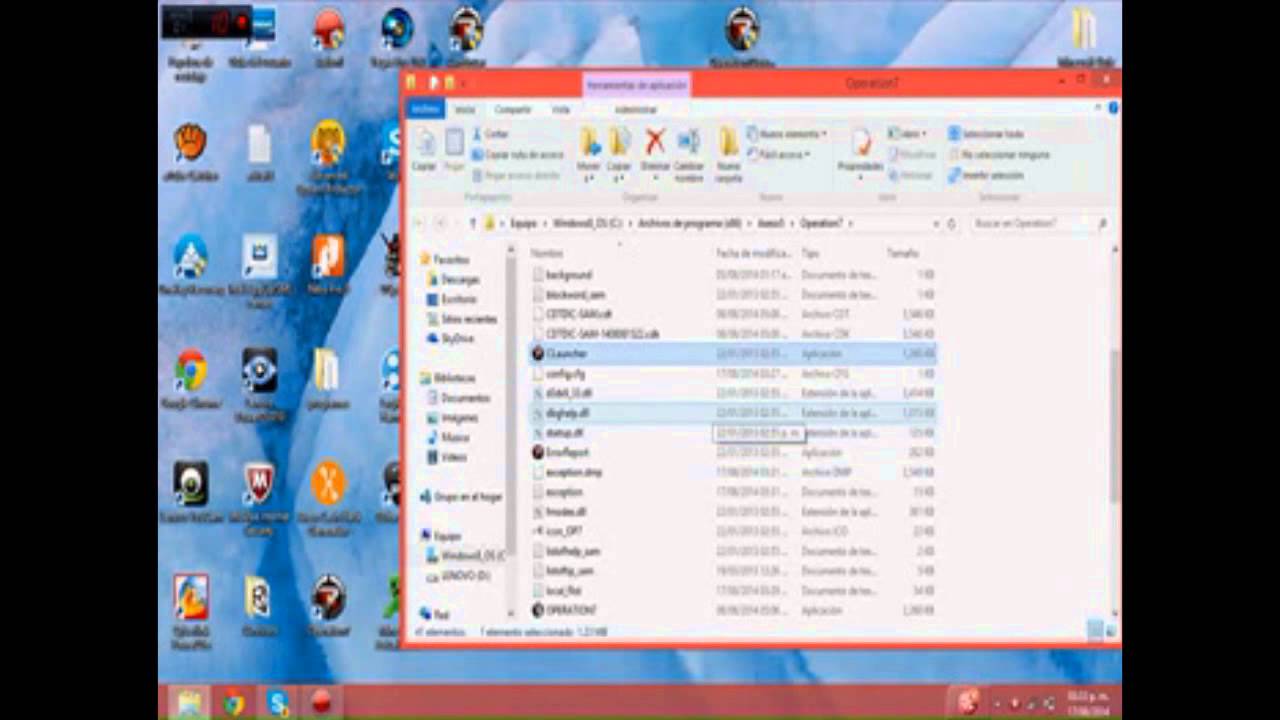Click Equipo in the address breadcrumb

coord(523,223)
